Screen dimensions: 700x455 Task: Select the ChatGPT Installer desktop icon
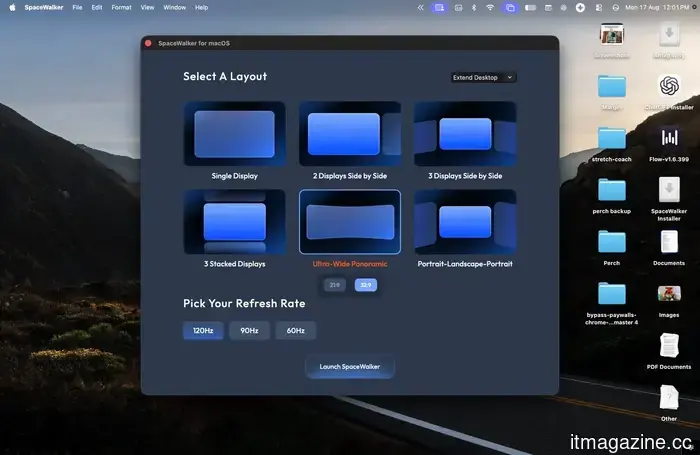pos(669,92)
